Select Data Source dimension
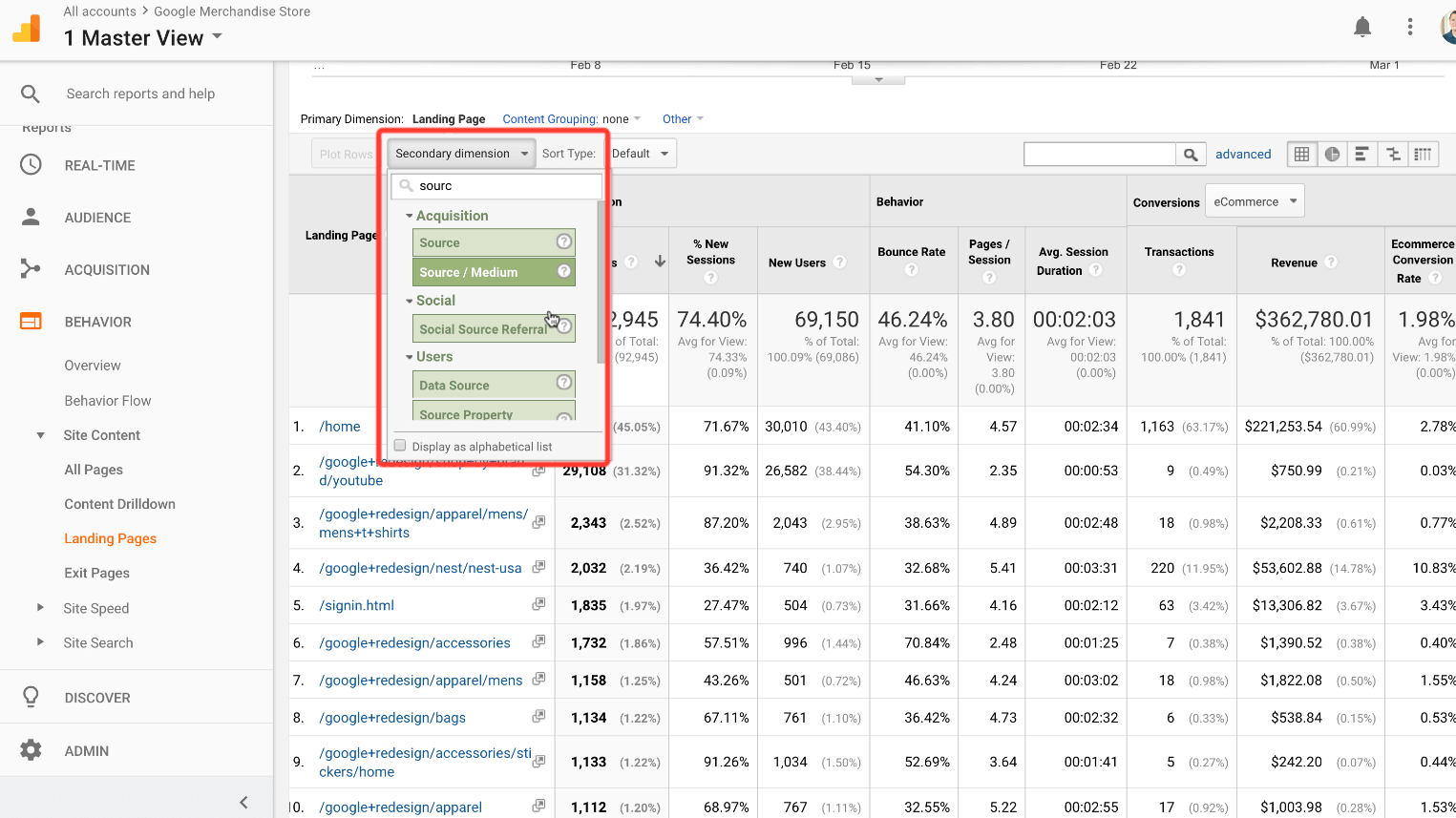1456x818 pixels. tap(494, 385)
